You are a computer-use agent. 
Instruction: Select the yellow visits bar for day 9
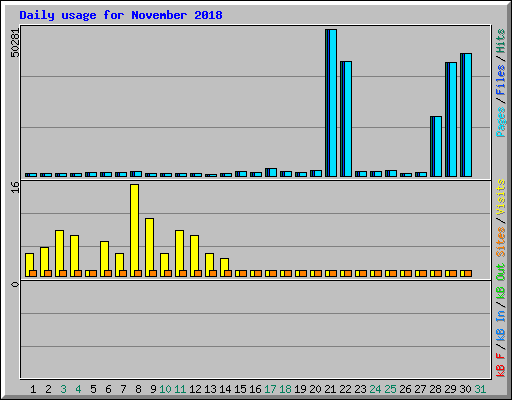click(150, 247)
